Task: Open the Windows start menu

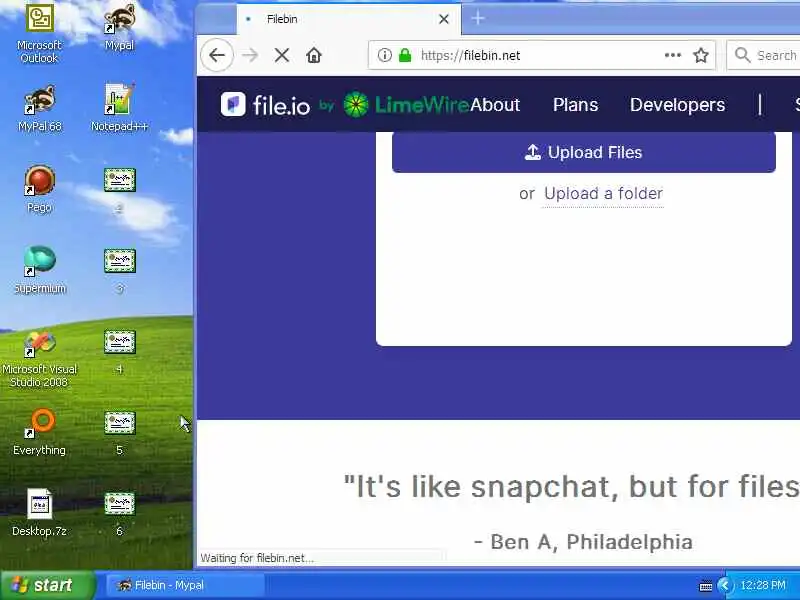Action: click(x=48, y=585)
